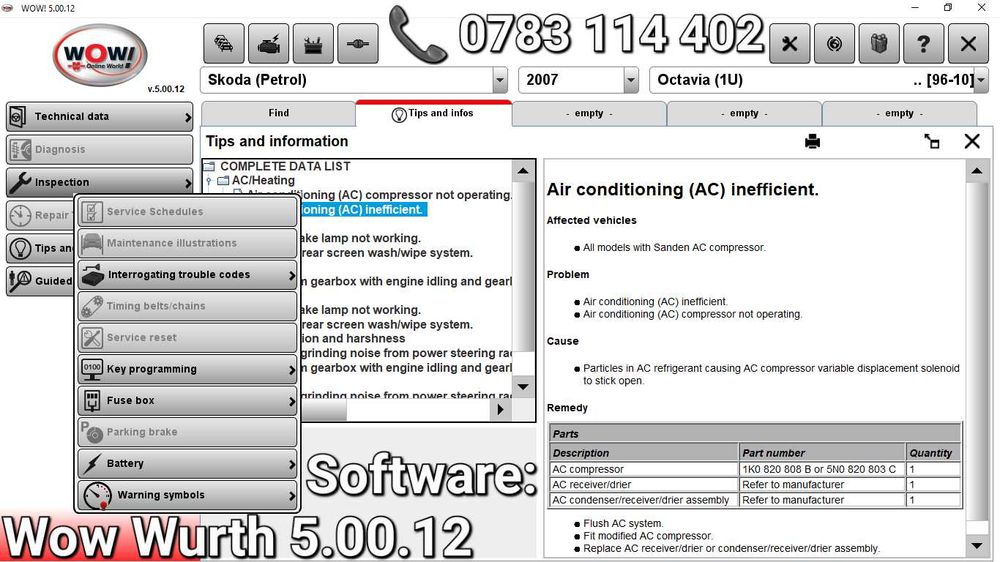Image resolution: width=1000 pixels, height=562 pixels.
Task: Click the Tips lightbulb icon in sidebar
Action: pos(20,248)
